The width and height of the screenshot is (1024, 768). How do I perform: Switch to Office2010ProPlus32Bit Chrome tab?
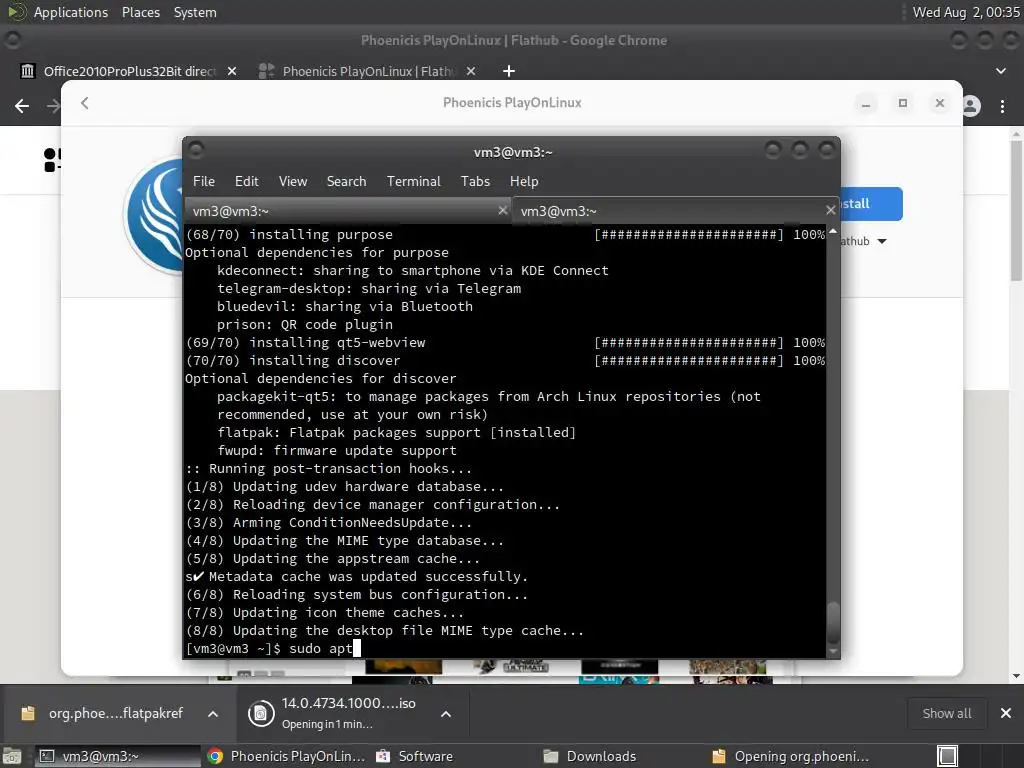pyautogui.click(x=128, y=71)
